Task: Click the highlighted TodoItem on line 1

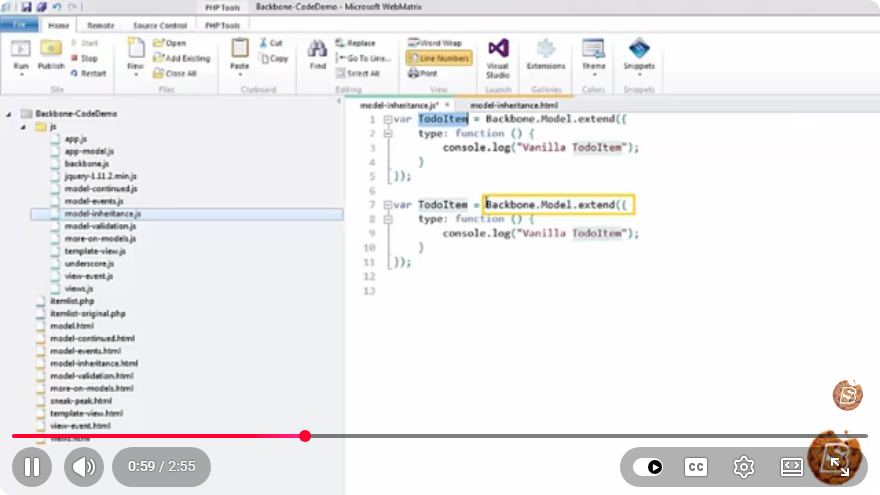Action: pyautogui.click(x=443, y=119)
